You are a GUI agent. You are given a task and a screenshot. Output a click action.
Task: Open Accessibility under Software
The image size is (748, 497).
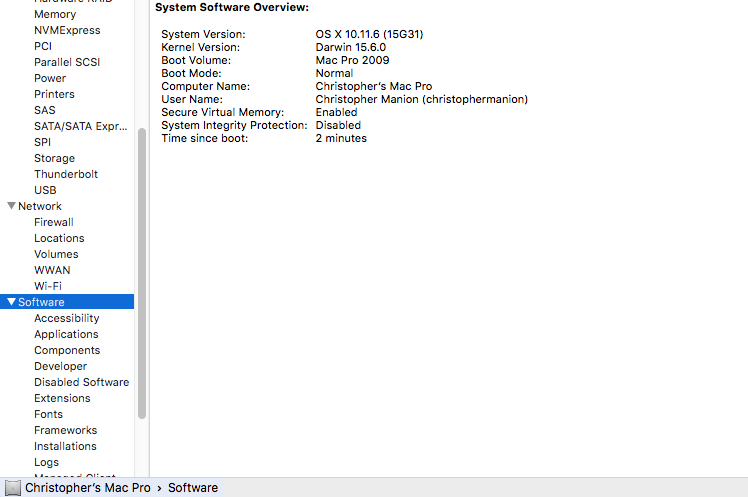[x=67, y=318]
